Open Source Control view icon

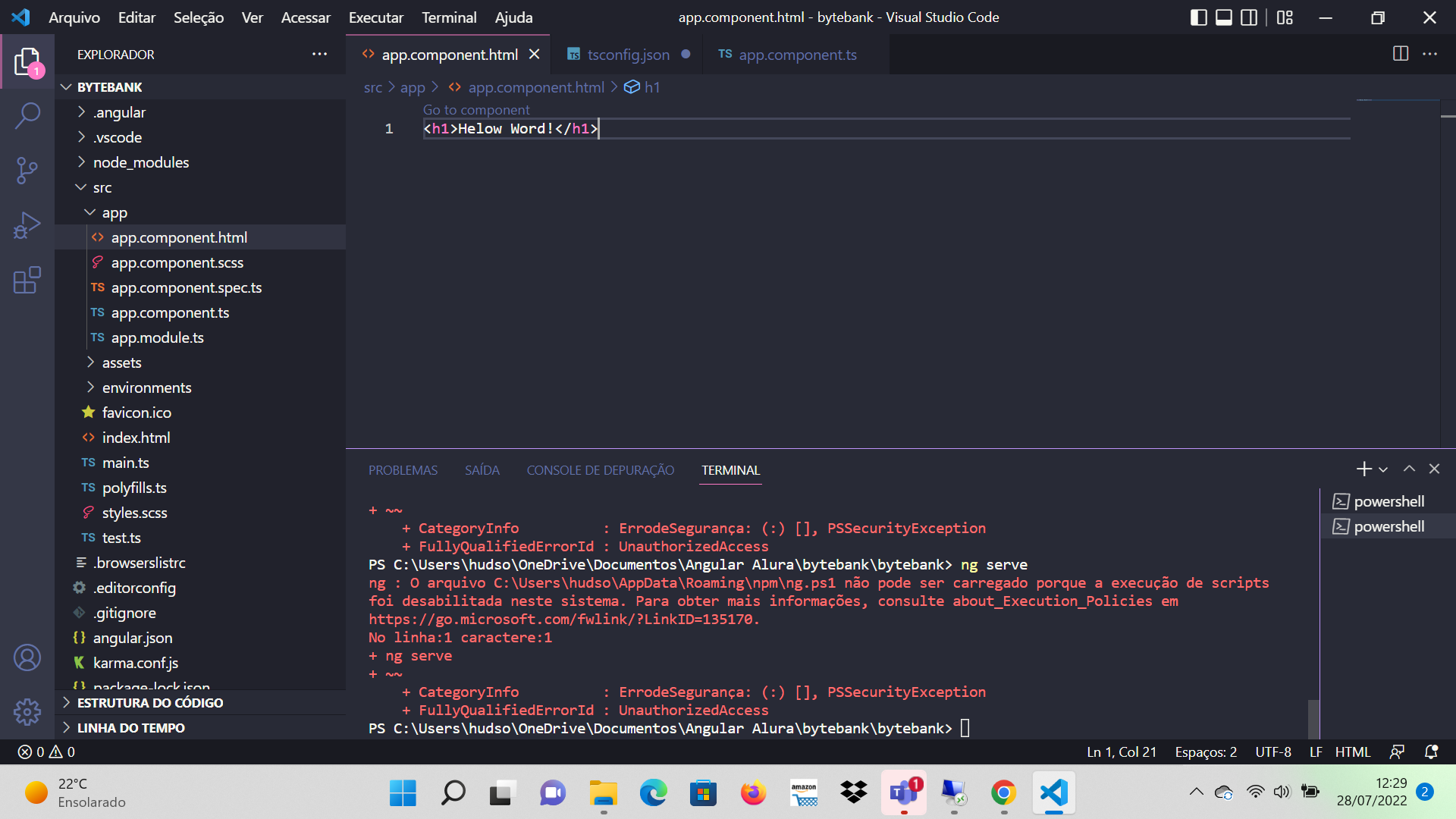[x=27, y=171]
